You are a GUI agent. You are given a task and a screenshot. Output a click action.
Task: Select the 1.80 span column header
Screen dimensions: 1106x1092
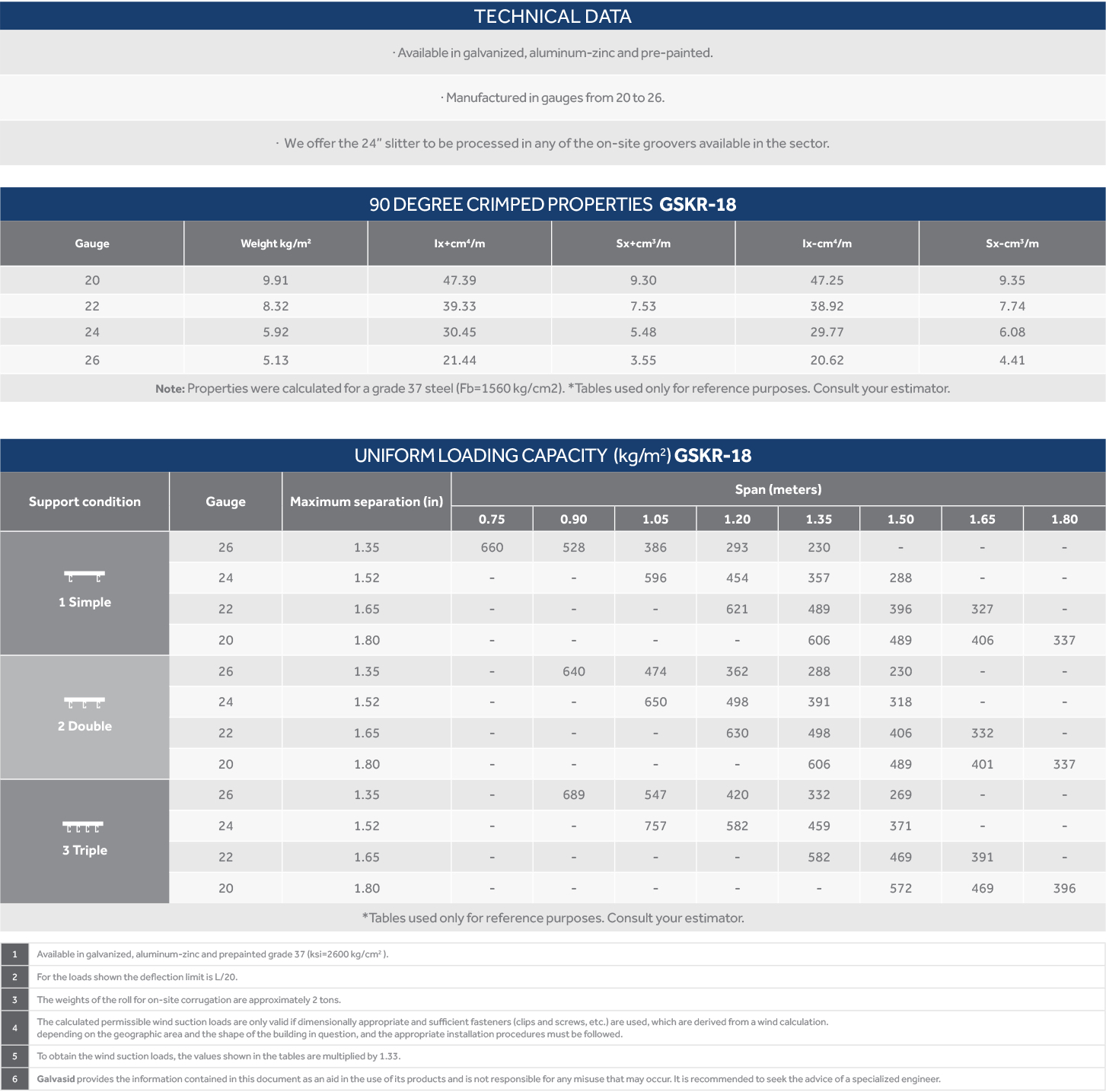tap(1064, 519)
